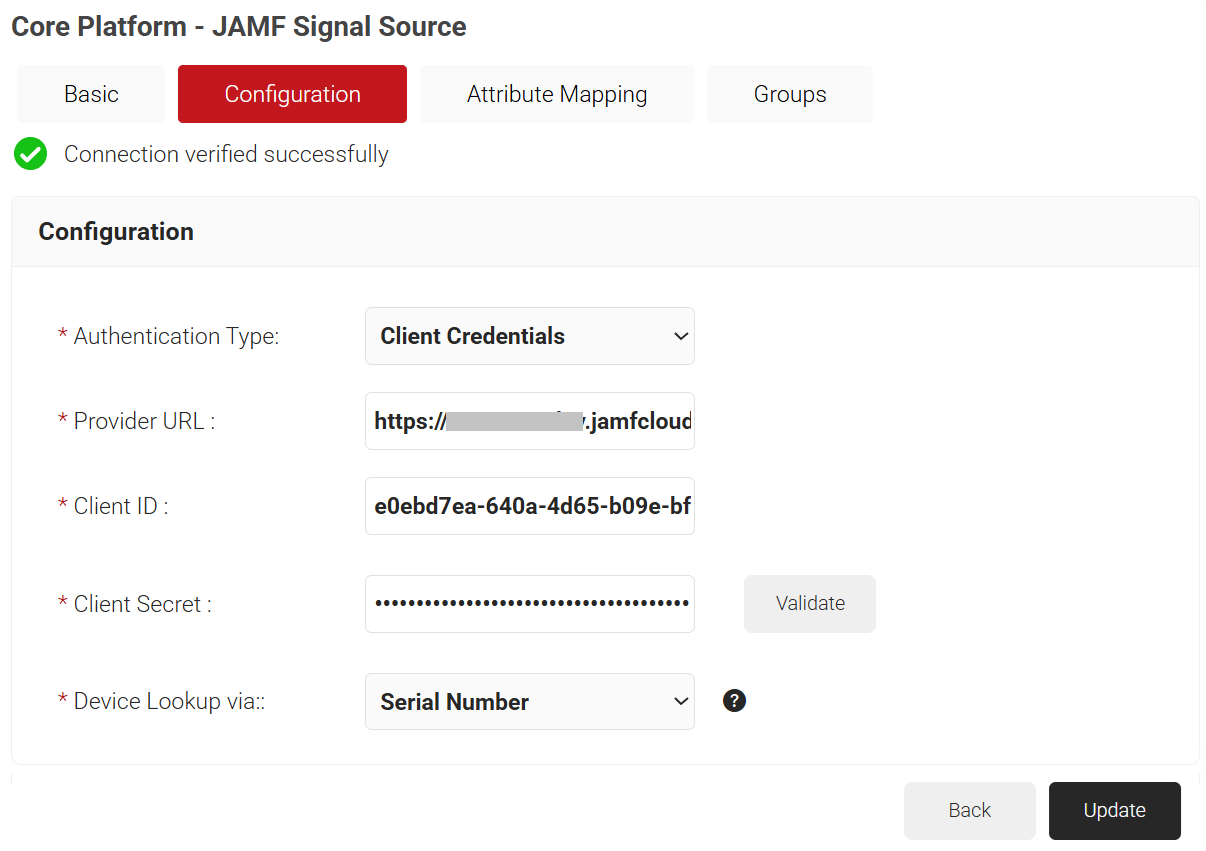This screenshot has width=1206, height=851.
Task: Select the Client Secret password field
Action: tap(530, 604)
